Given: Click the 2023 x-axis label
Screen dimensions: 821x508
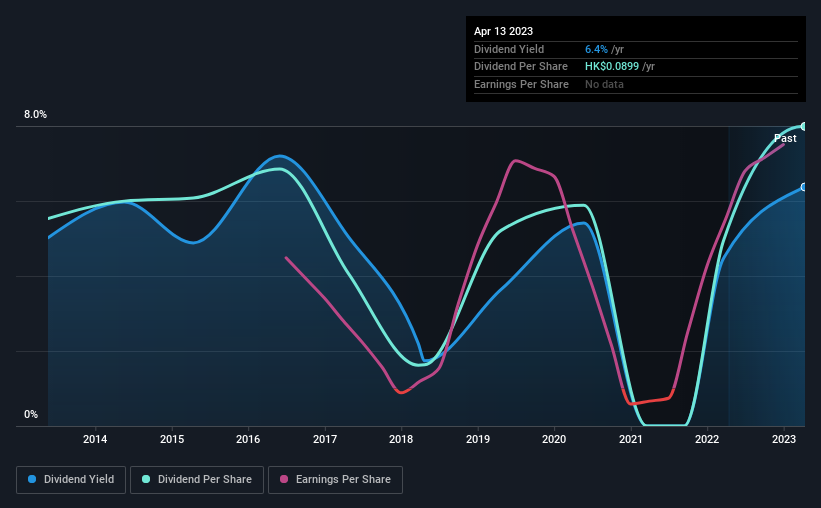Looking at the screenshot, I should tap(784, 439).
